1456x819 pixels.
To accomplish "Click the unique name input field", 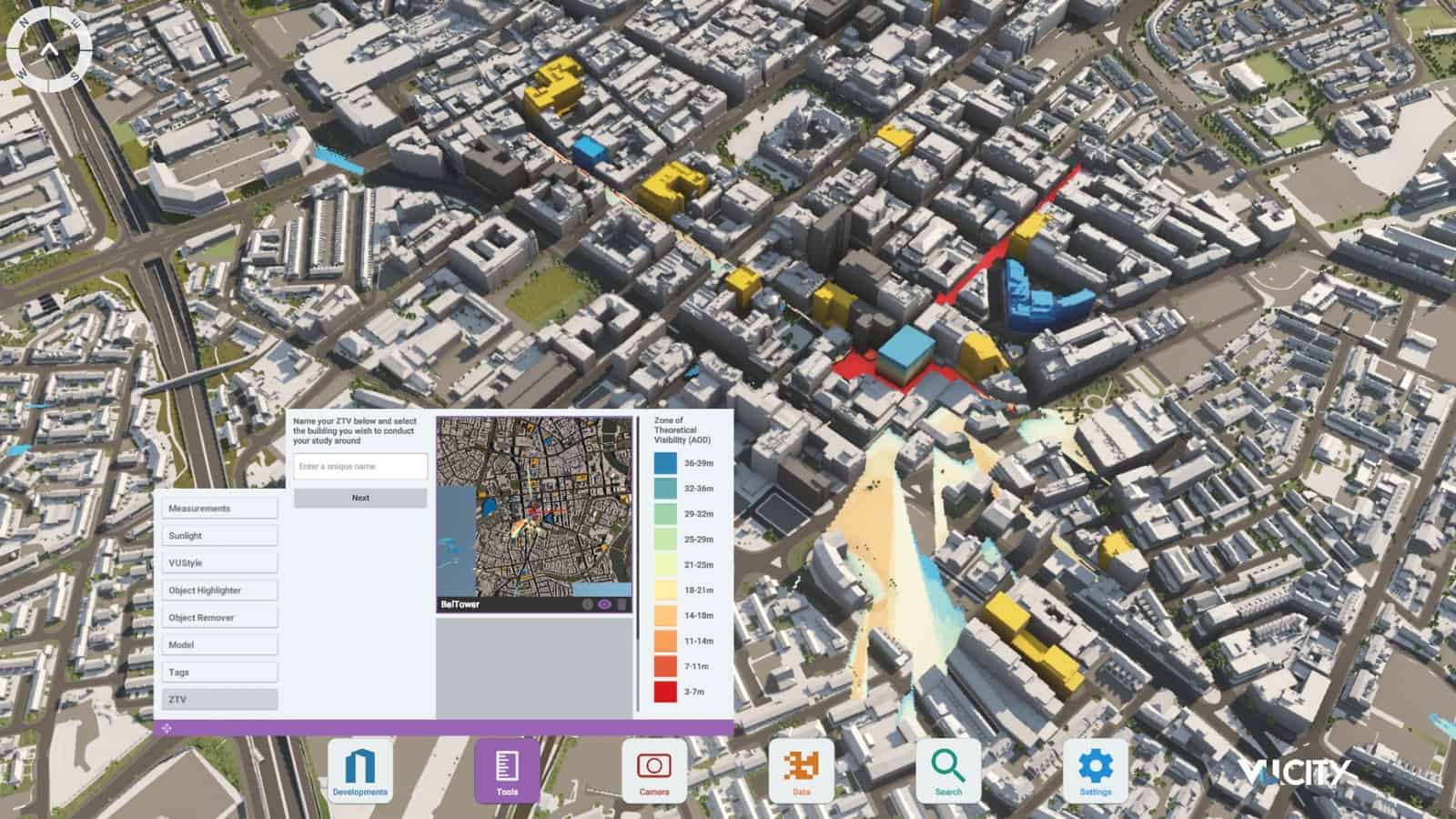I will pos(360,466).
